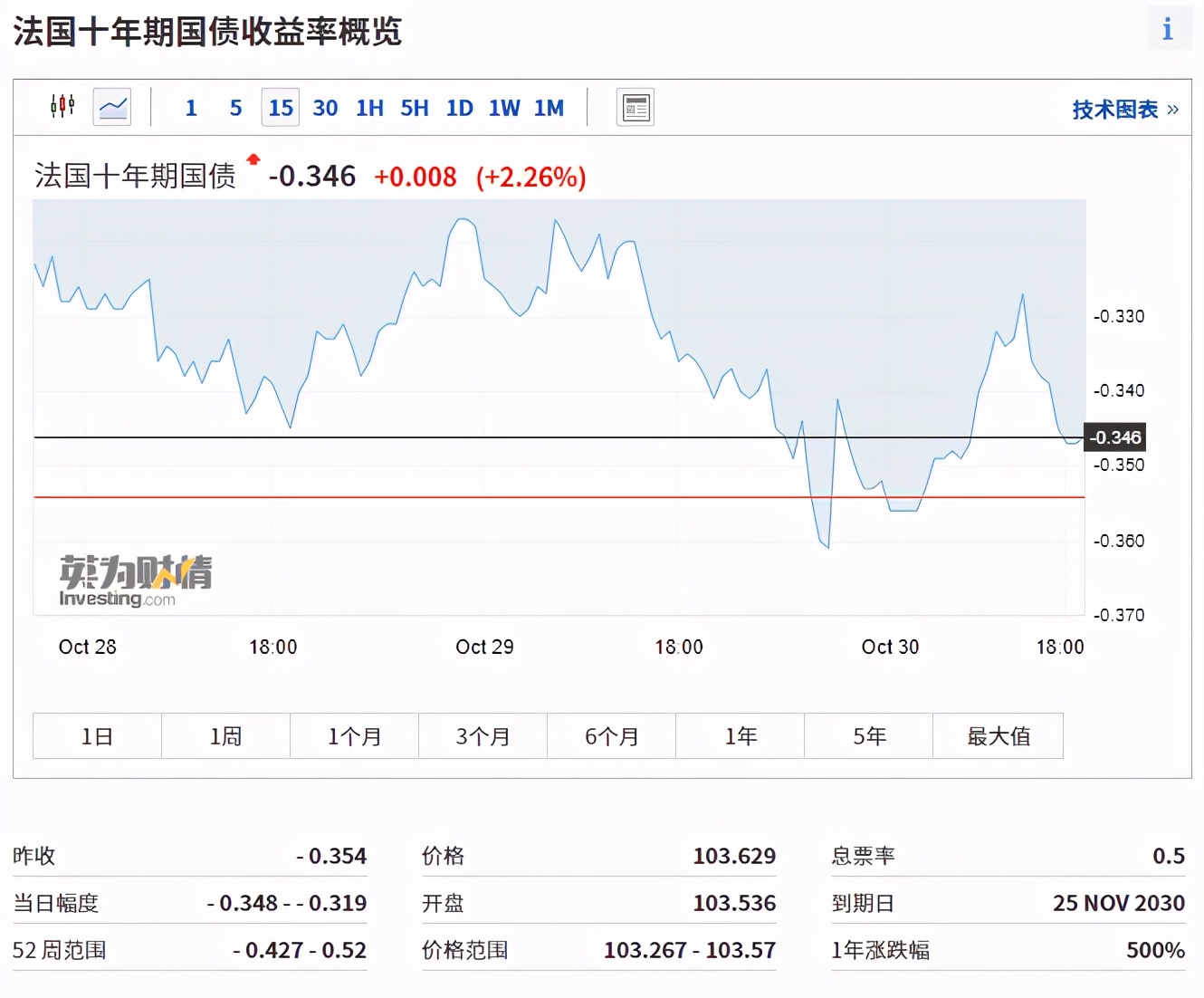Image resolution: width=1204 pixels, height=998 pixels.
Task: Click the red up-arrow indicator beside title
Action: point(253,159)
